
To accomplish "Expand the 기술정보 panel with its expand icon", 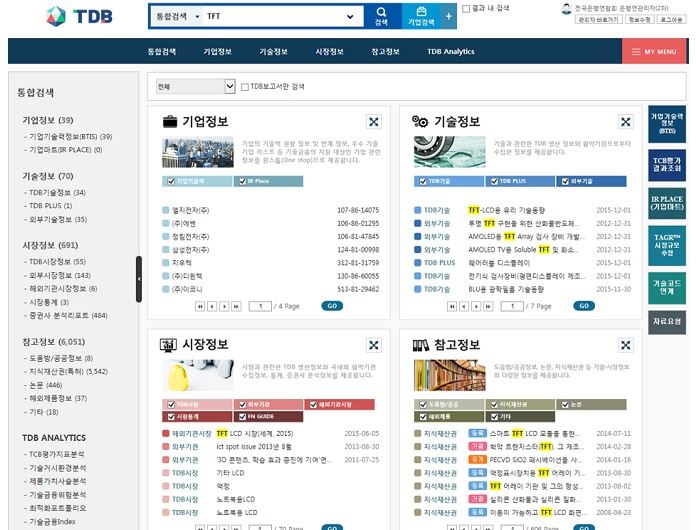I will click(x=624, y=122).
